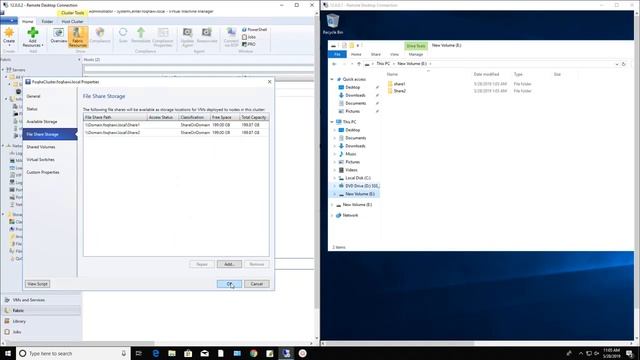Click the Chrome icon on taskbar
The height and width of the screenshot is (360, 640).
pos(253,353)
